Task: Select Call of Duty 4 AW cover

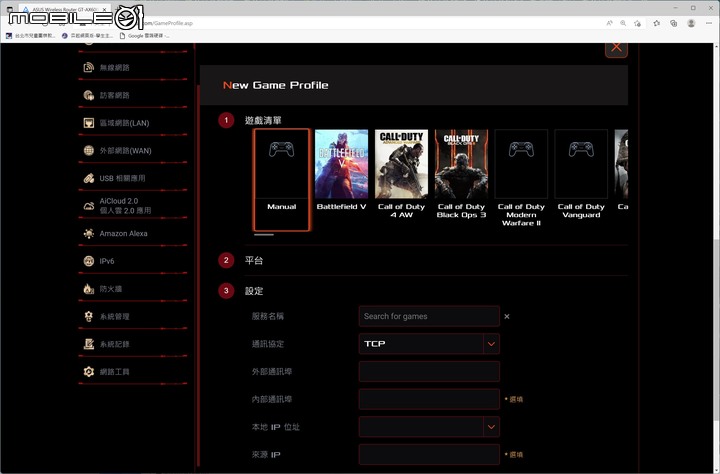Action: pos(401,164)
